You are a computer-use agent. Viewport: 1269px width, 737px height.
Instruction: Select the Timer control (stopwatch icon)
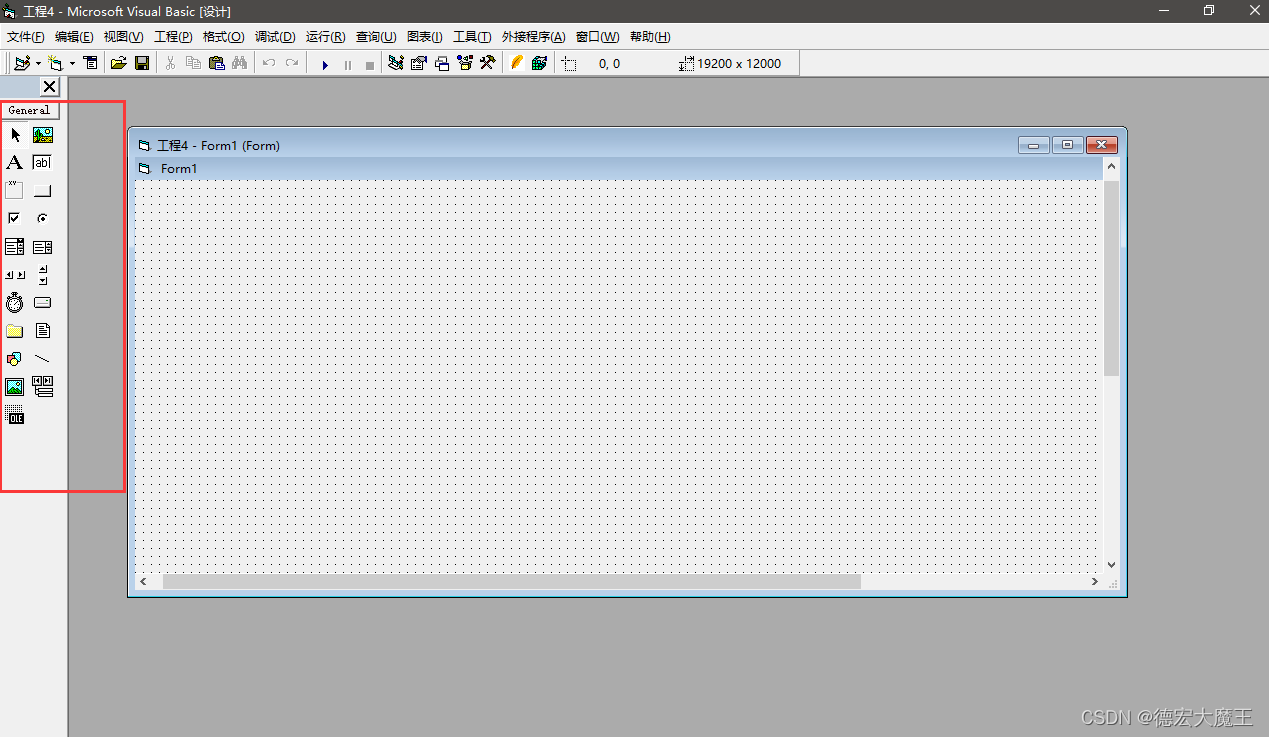tap(15, 302)
